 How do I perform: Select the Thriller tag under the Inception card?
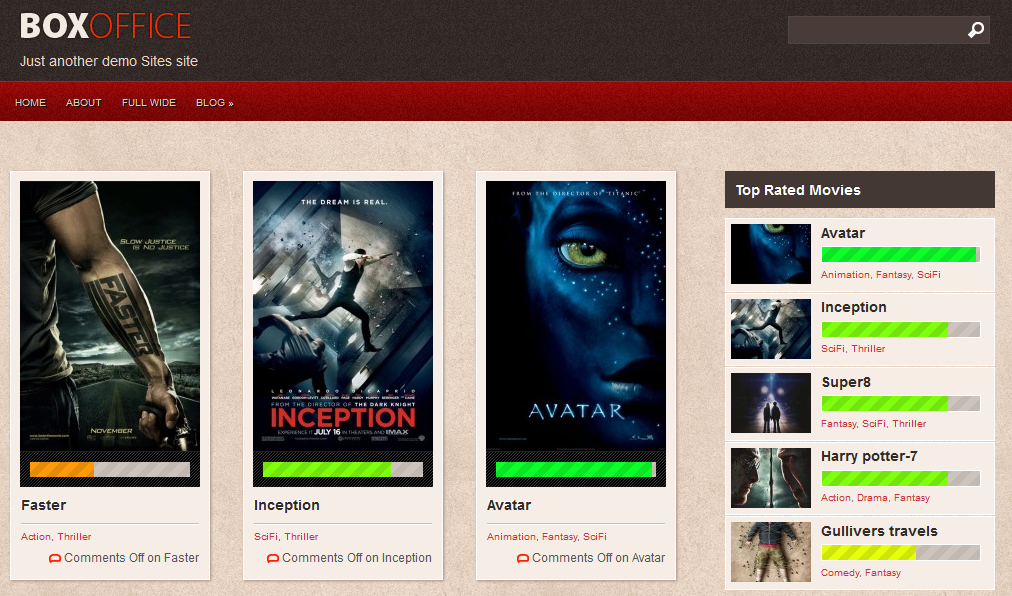tap(301, 537)
